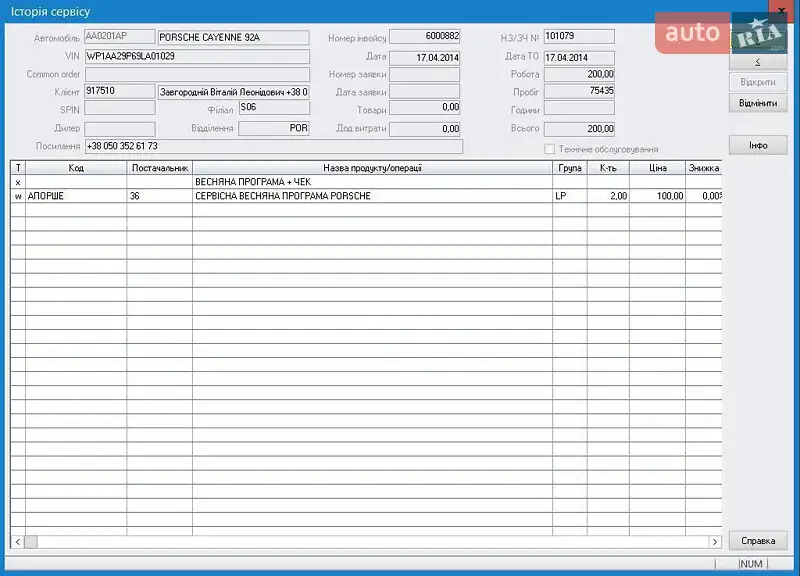Click the Назва продукту/операції column header

point(372,168)
